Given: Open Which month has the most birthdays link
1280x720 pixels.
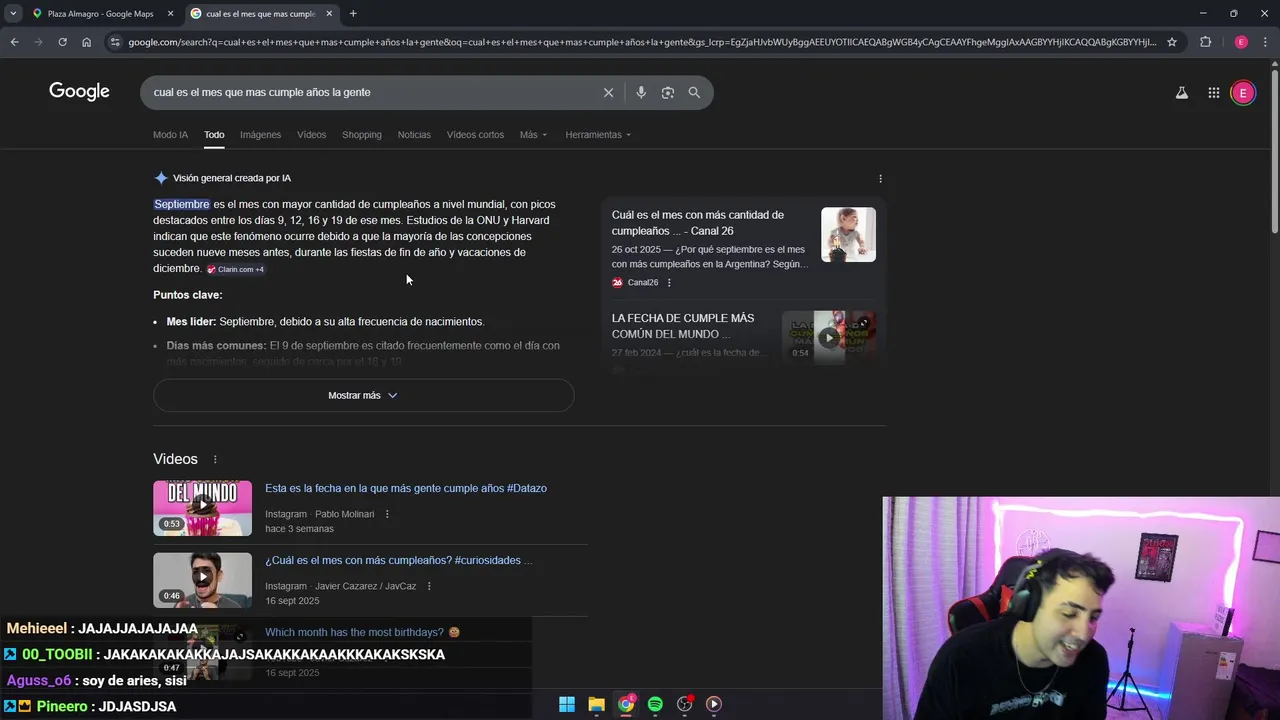Looking at the screenshot, I should point(362,632).
